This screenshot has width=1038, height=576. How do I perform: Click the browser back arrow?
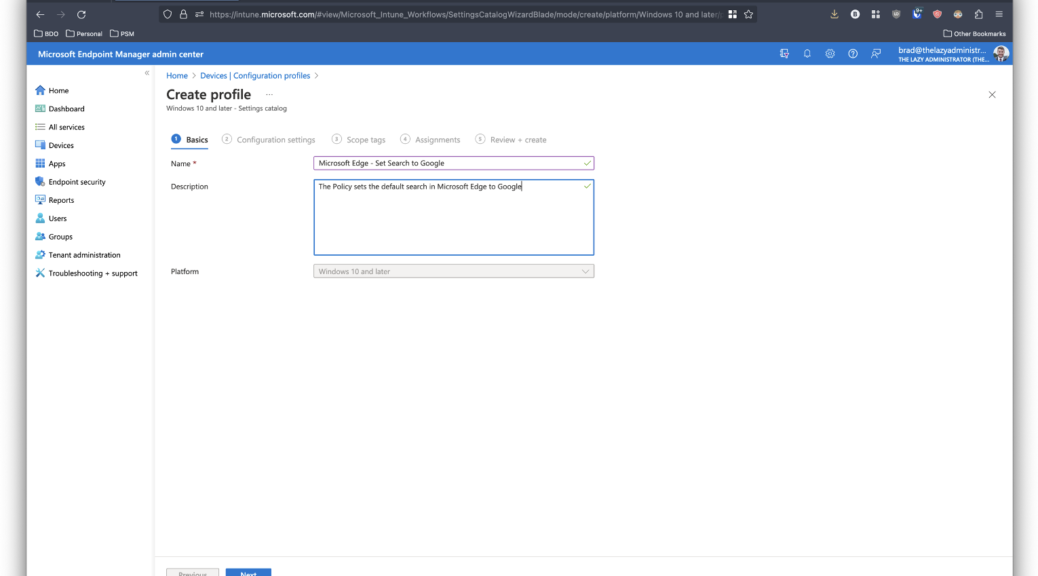(x=40, y=14)
